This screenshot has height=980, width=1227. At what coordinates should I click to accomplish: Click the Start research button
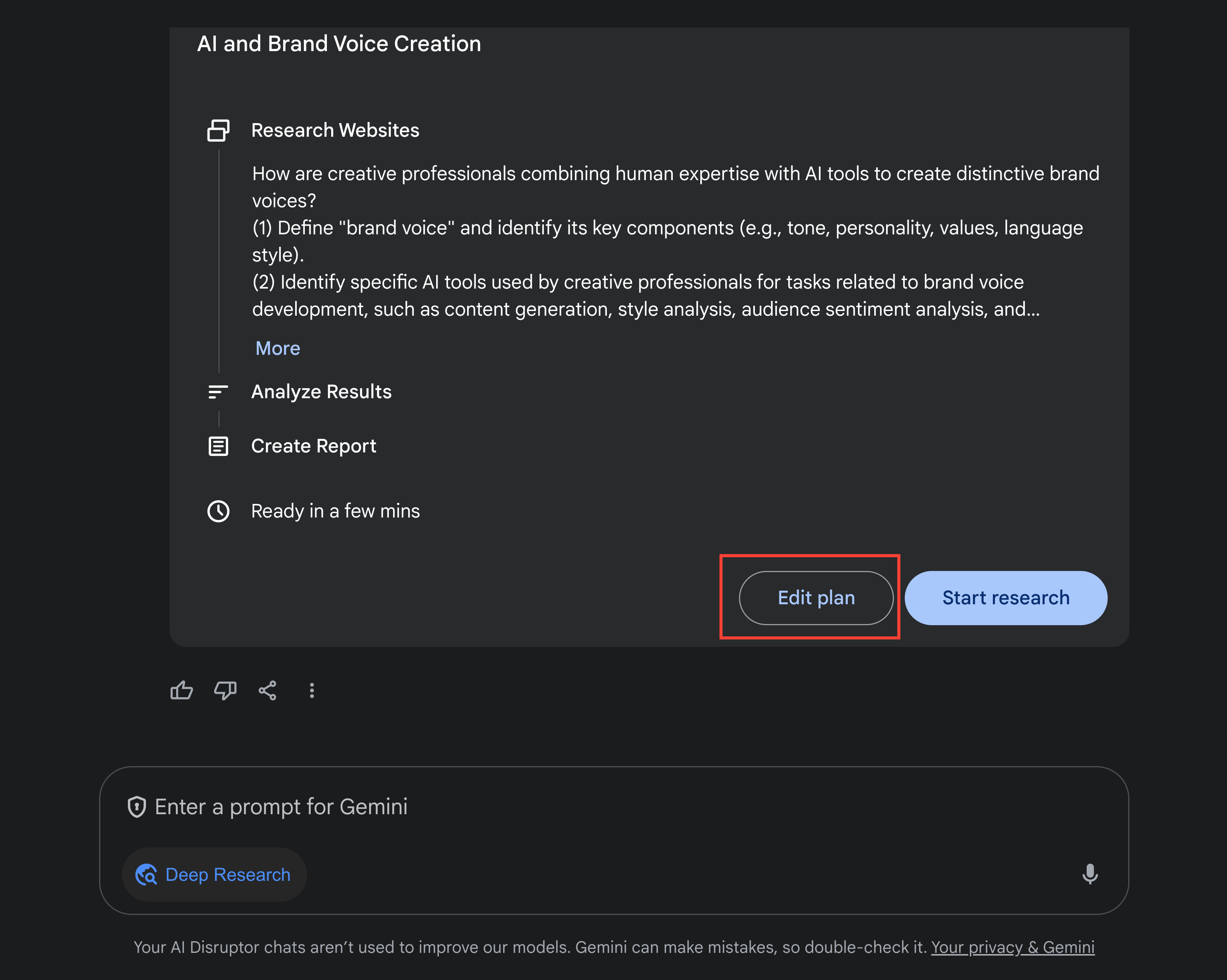click(1005, 598)
